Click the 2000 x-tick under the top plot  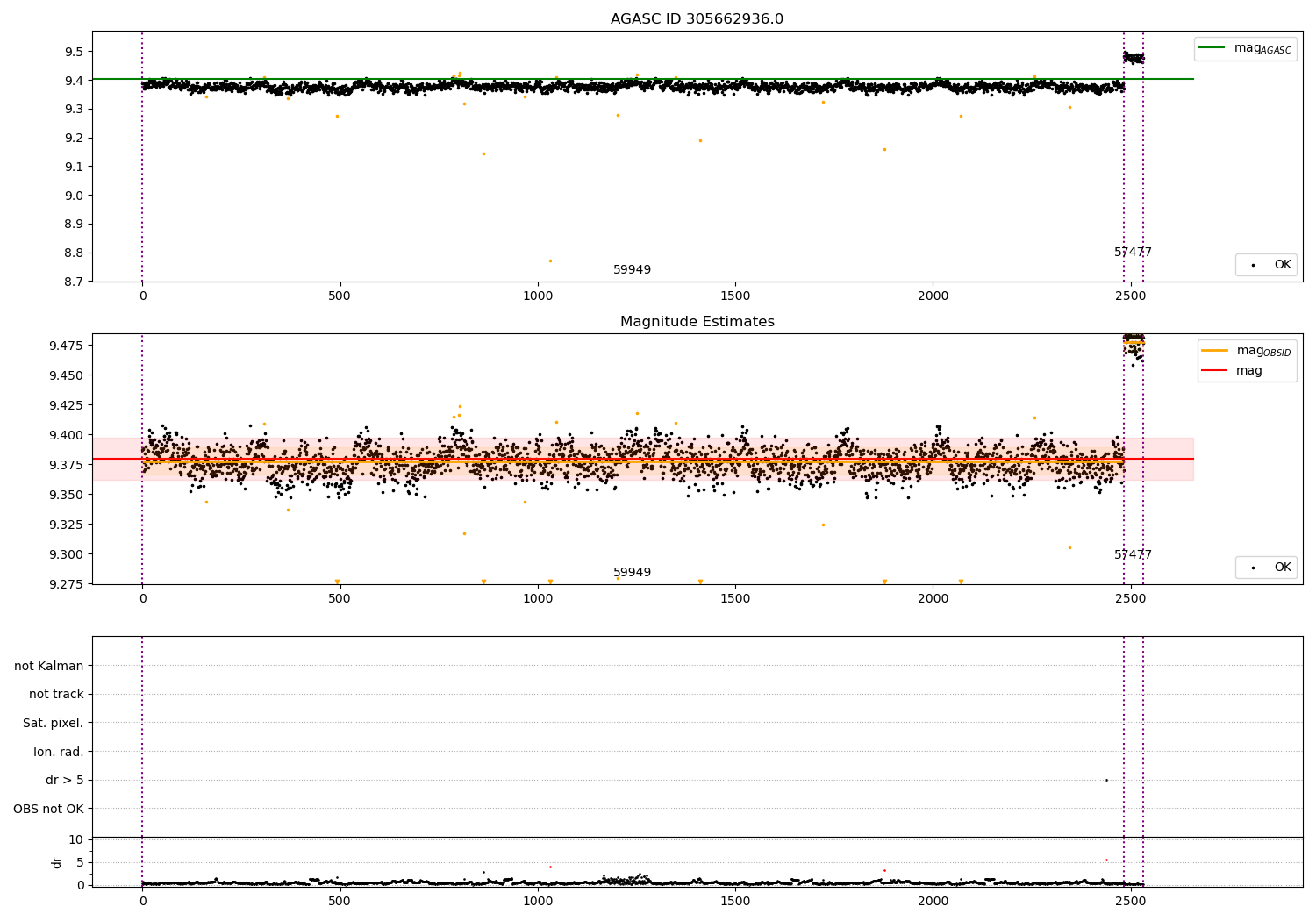coord(933,296)
